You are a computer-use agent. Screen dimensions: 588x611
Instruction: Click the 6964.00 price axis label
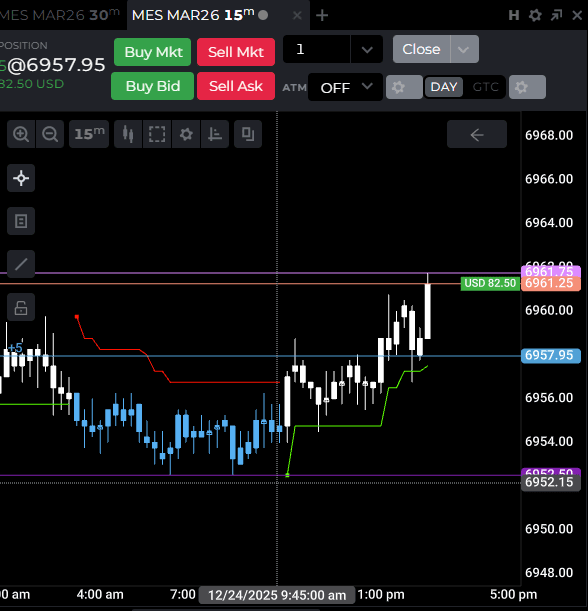pyautogui.click(x=549, y=223)
